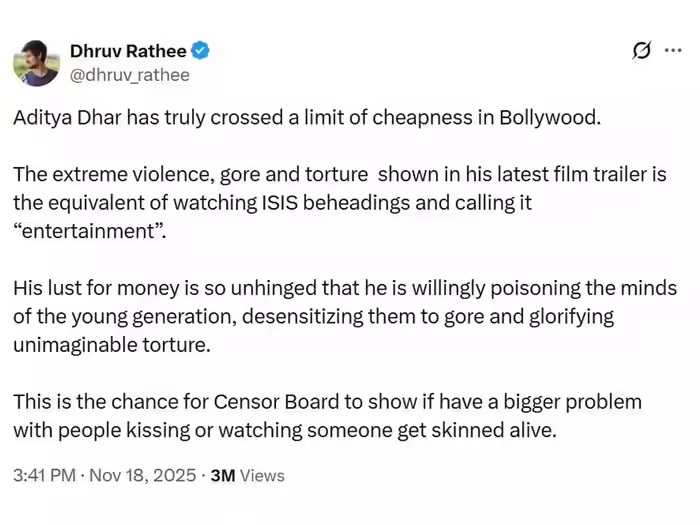Click the blue verified badge
The image size is (700, 525).
click(x=201, y=50)
